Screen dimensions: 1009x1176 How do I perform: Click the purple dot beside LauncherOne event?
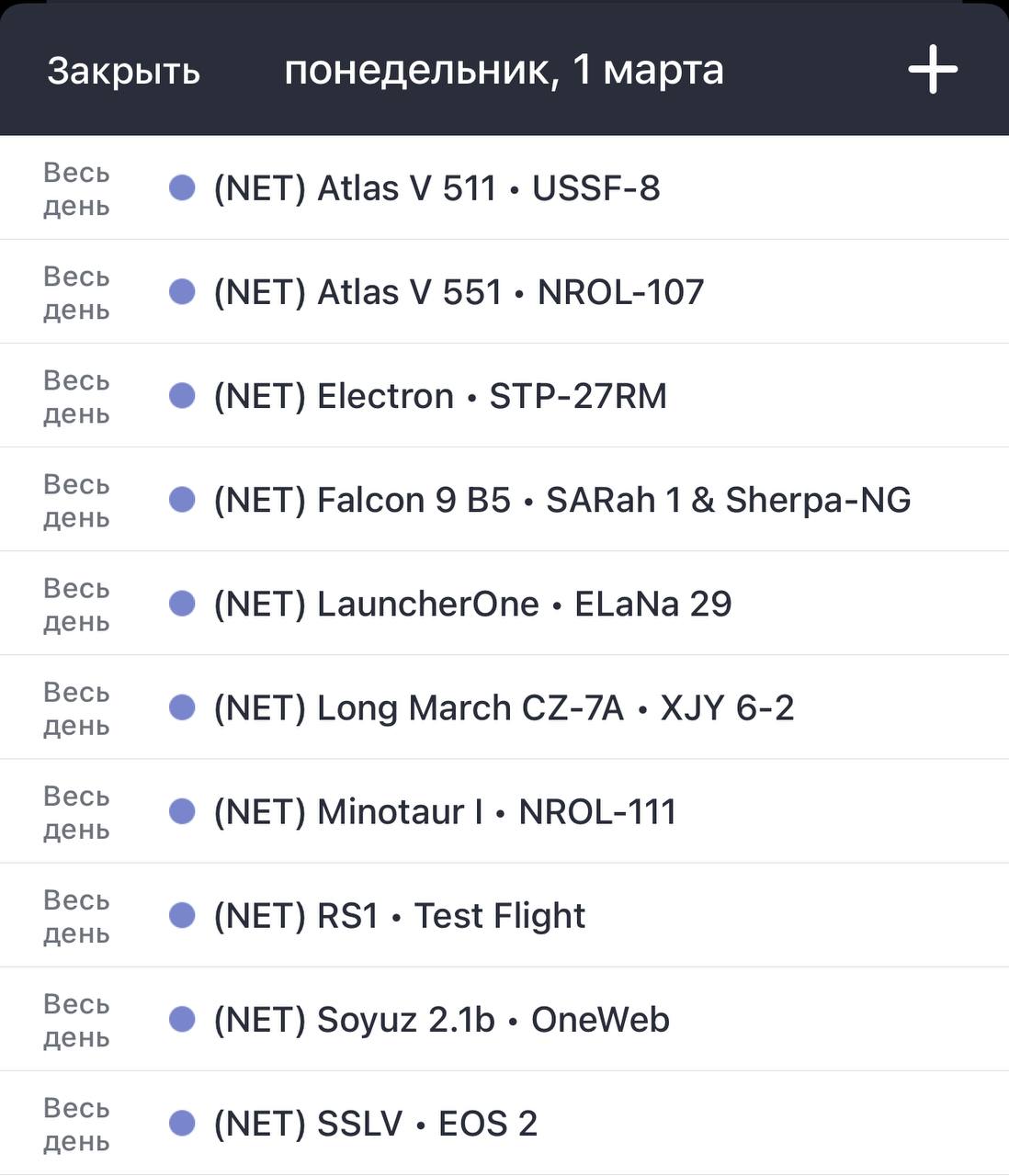click(x=182, y=603)
